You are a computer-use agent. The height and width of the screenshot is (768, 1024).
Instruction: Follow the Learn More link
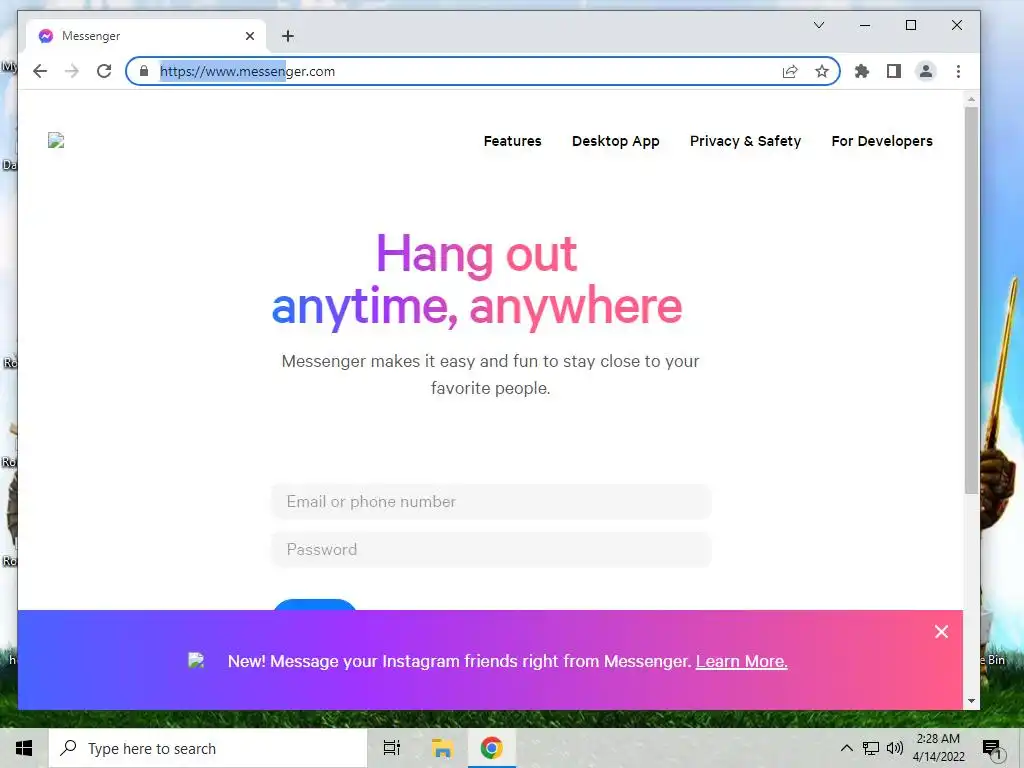[x=741, y=661]
